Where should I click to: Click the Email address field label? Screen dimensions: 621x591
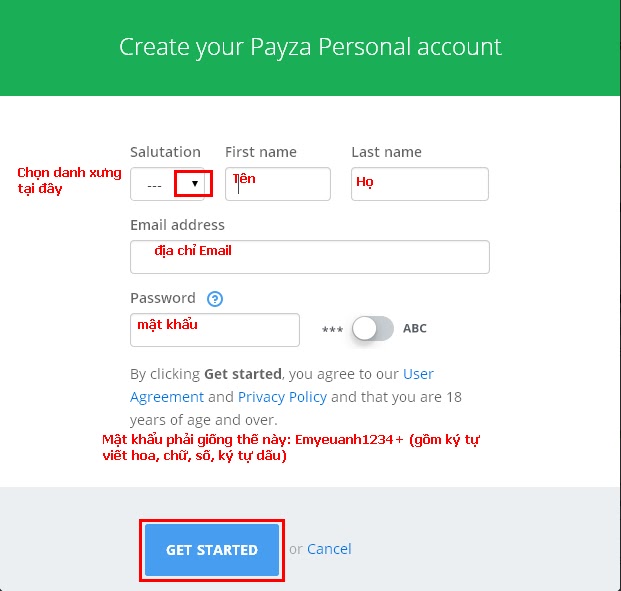[177, 225]
